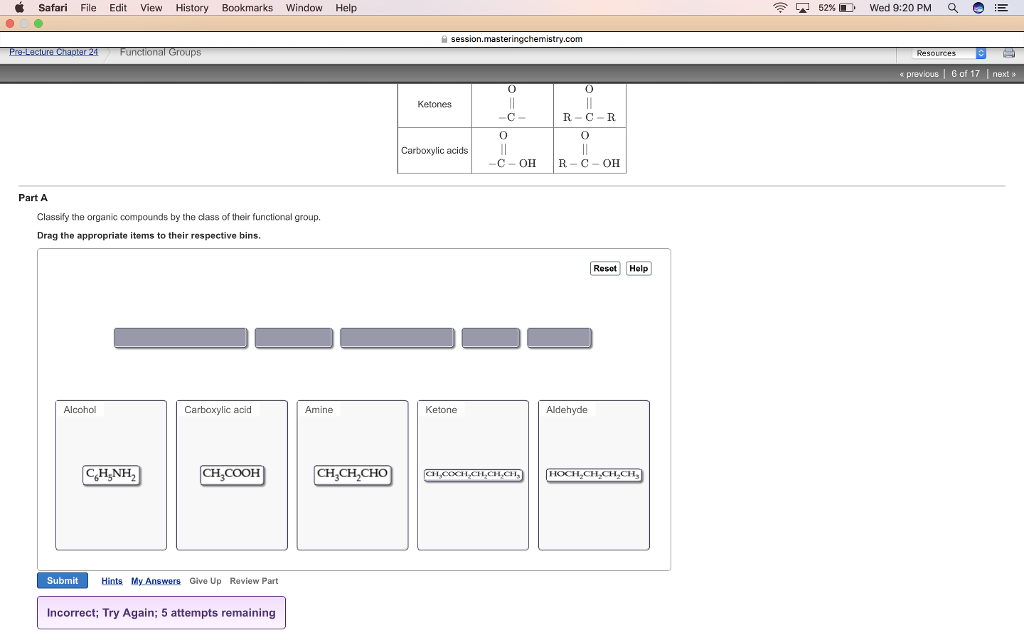This screenshot has width=1024, height=640.
Task: Open the History menu
Action: click(192, 8)
